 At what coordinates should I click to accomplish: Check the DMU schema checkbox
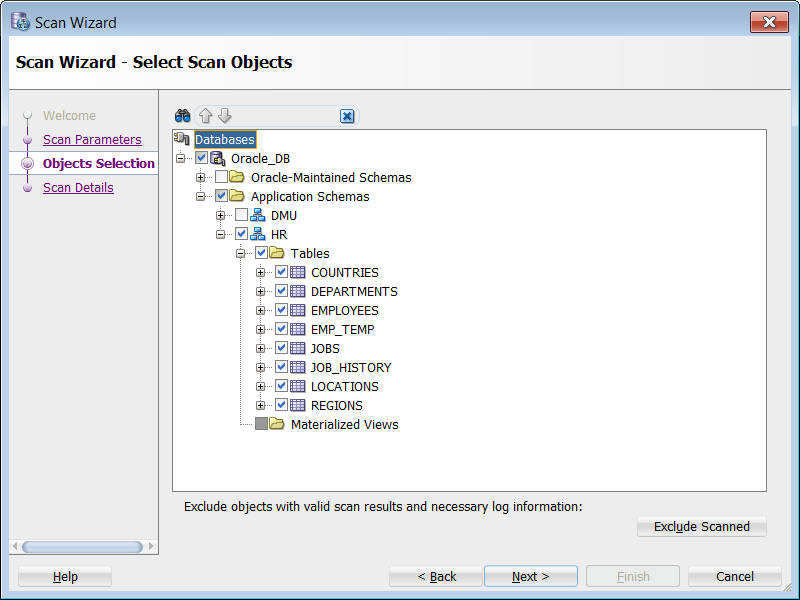(241, 215)
